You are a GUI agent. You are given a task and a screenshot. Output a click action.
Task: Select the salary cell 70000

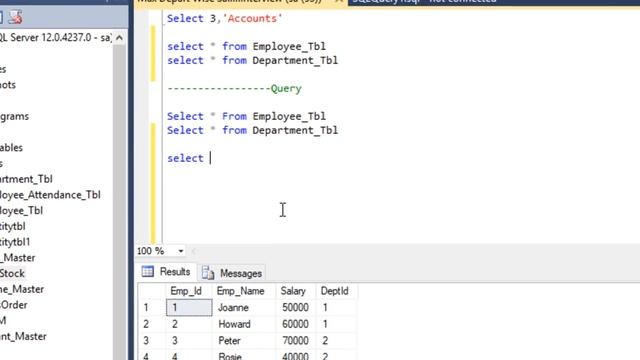tap(295, 340)
